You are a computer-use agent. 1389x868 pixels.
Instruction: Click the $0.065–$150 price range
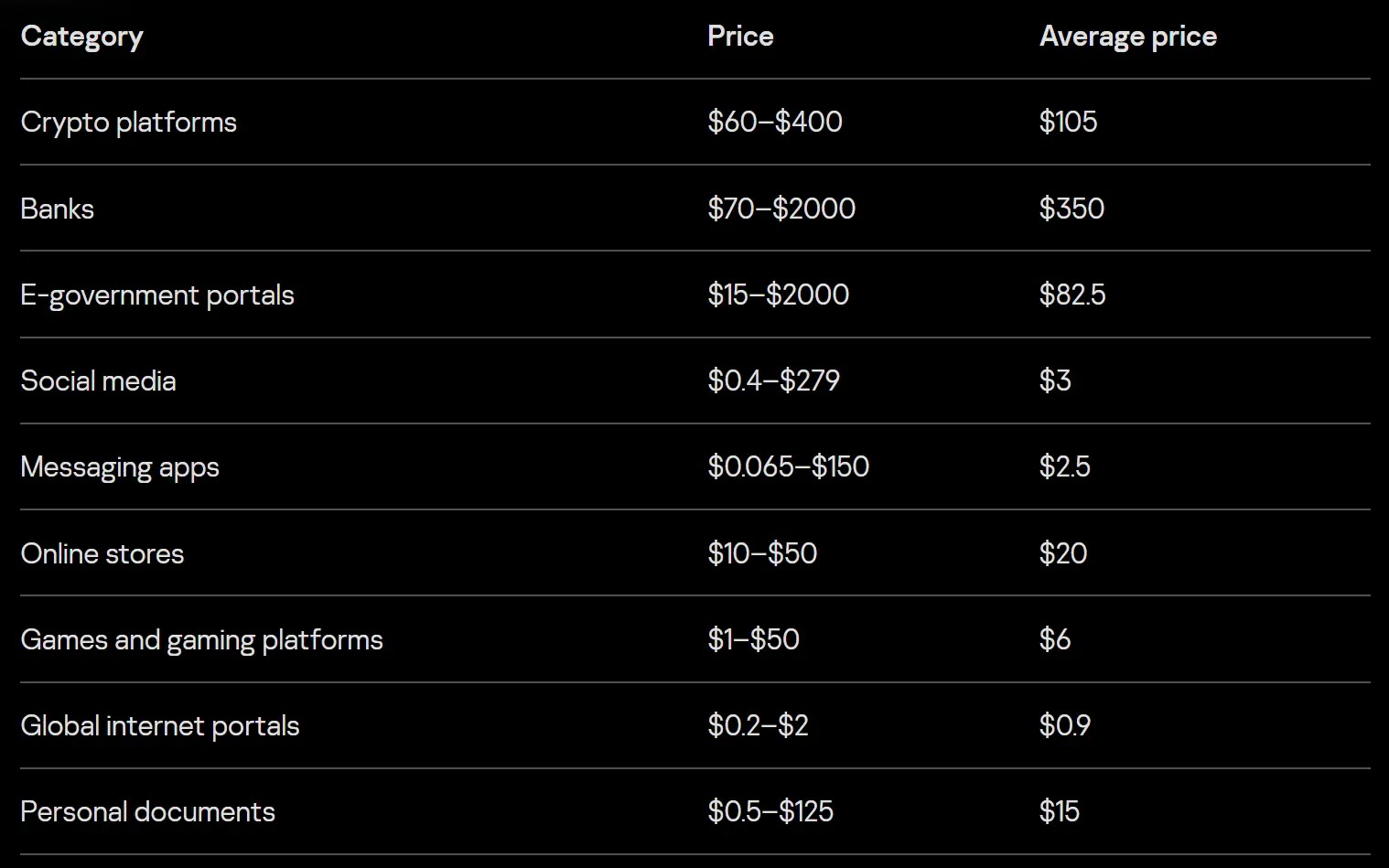click(x=788, y=466)
